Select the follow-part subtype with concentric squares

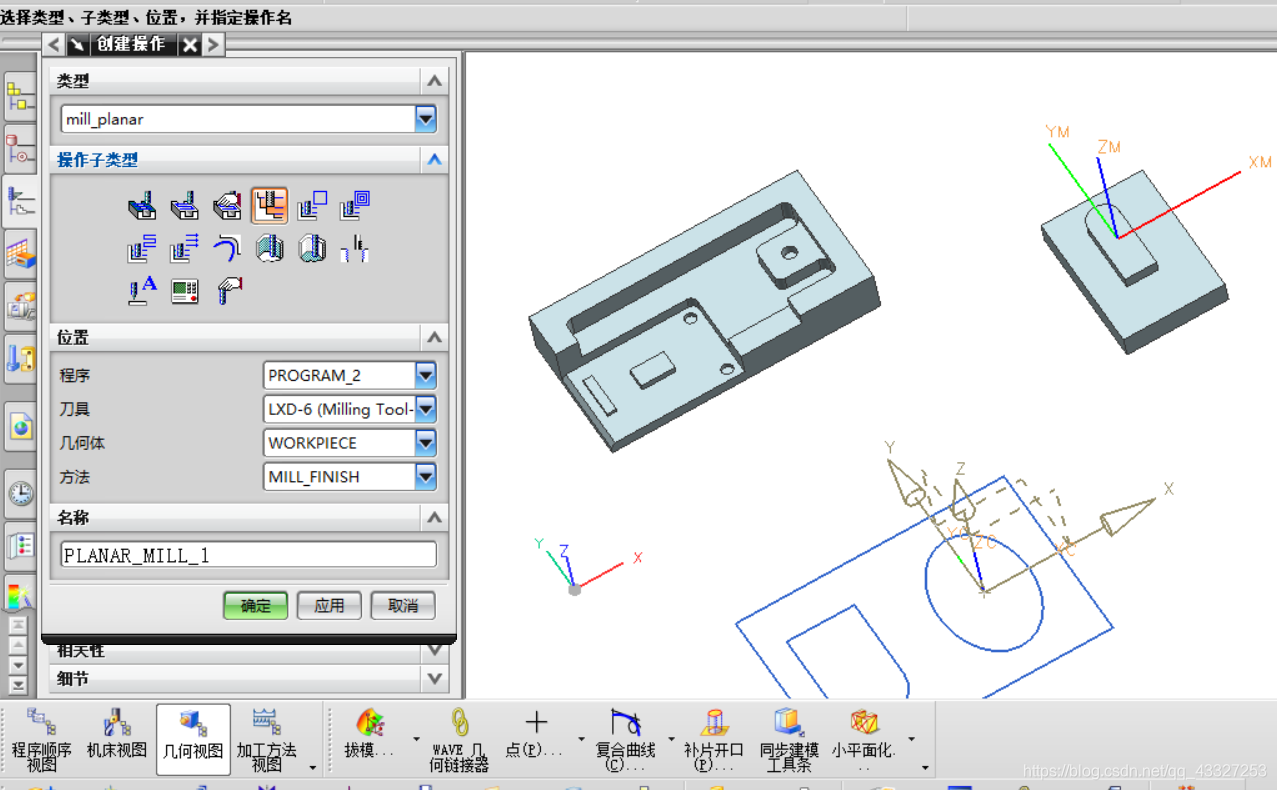click(x=355, y=206)
